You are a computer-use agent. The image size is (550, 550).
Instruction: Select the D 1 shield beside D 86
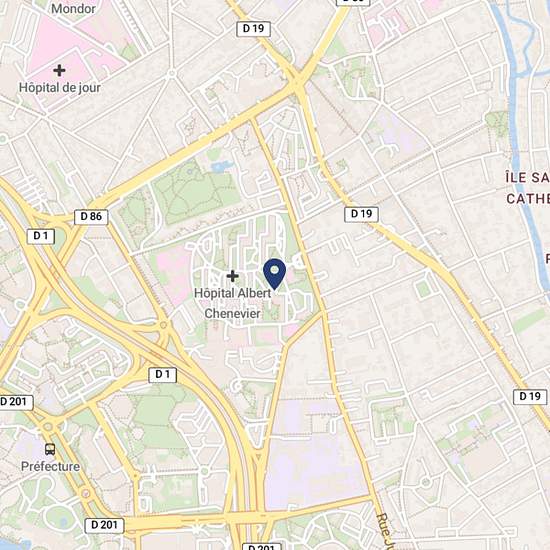pos(41,236)
